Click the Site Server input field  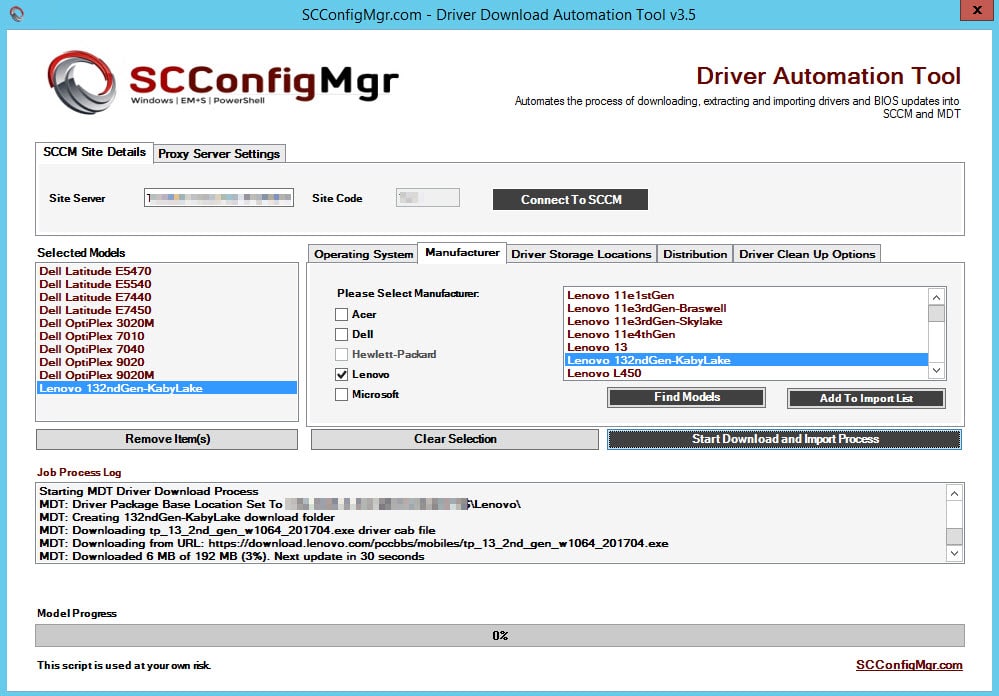pyautogui.click(x=219, y=198)
